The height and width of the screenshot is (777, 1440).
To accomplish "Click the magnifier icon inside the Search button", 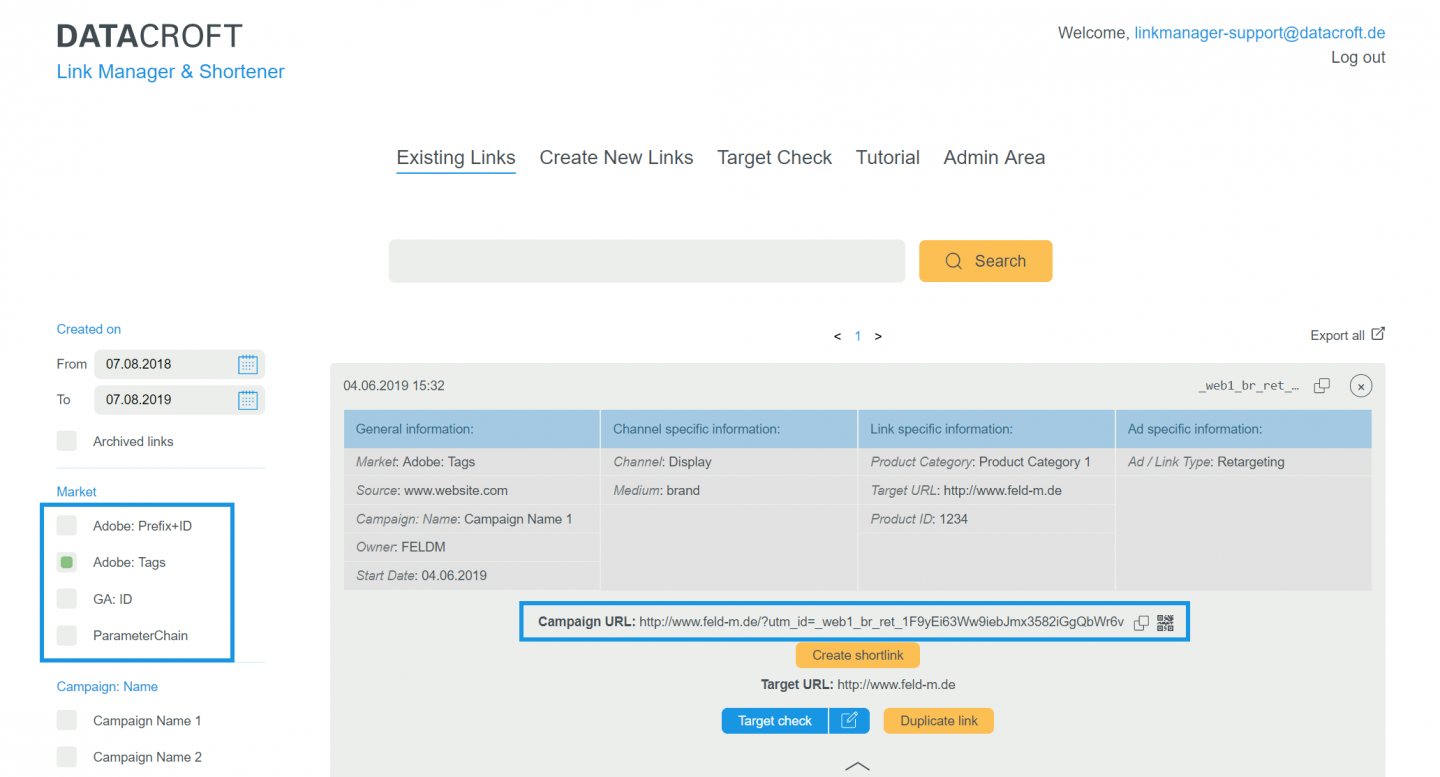I will [x=953, y=260].
